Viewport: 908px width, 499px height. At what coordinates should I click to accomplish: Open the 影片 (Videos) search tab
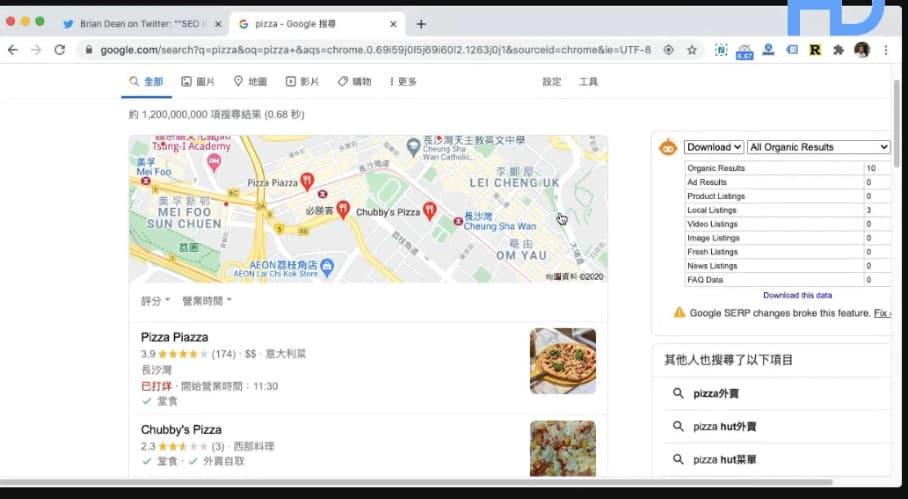coord(302,82)
